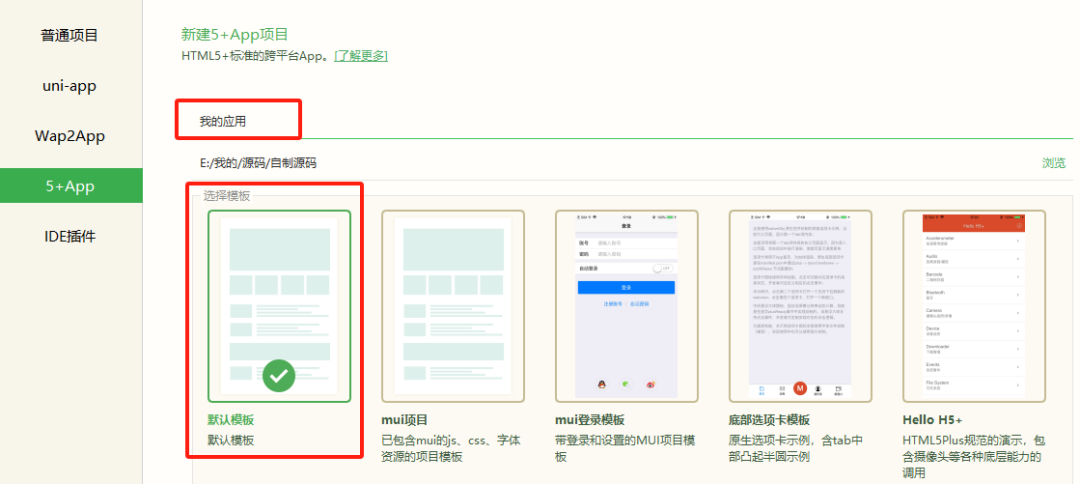Image resolution: width=1080 pixels, height=484 pixels.
Task: Click the red round M icon in tab template
Action: pyautogui.click(x=799, y=388)
